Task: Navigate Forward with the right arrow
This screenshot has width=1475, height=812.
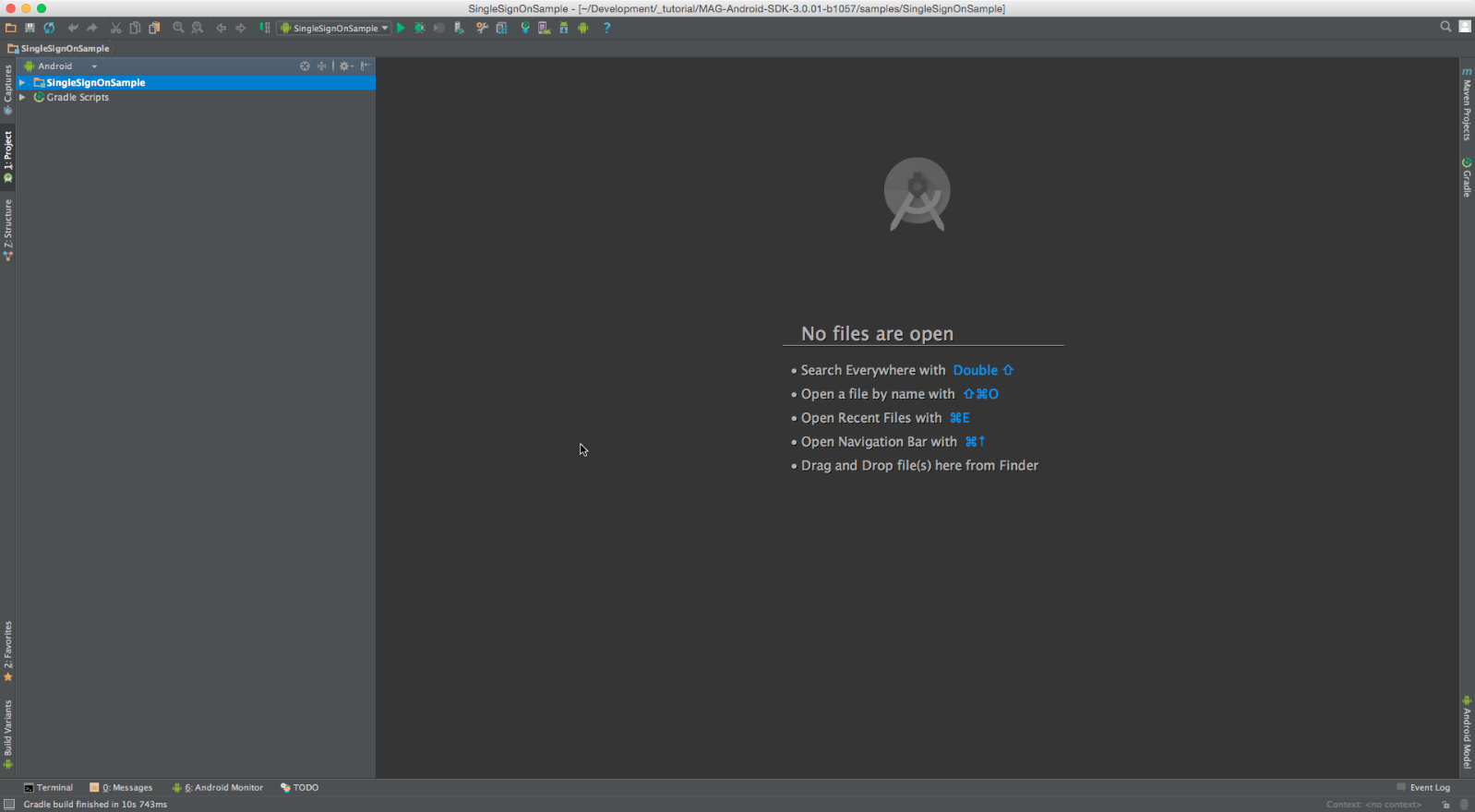Action: coord(241,28)
